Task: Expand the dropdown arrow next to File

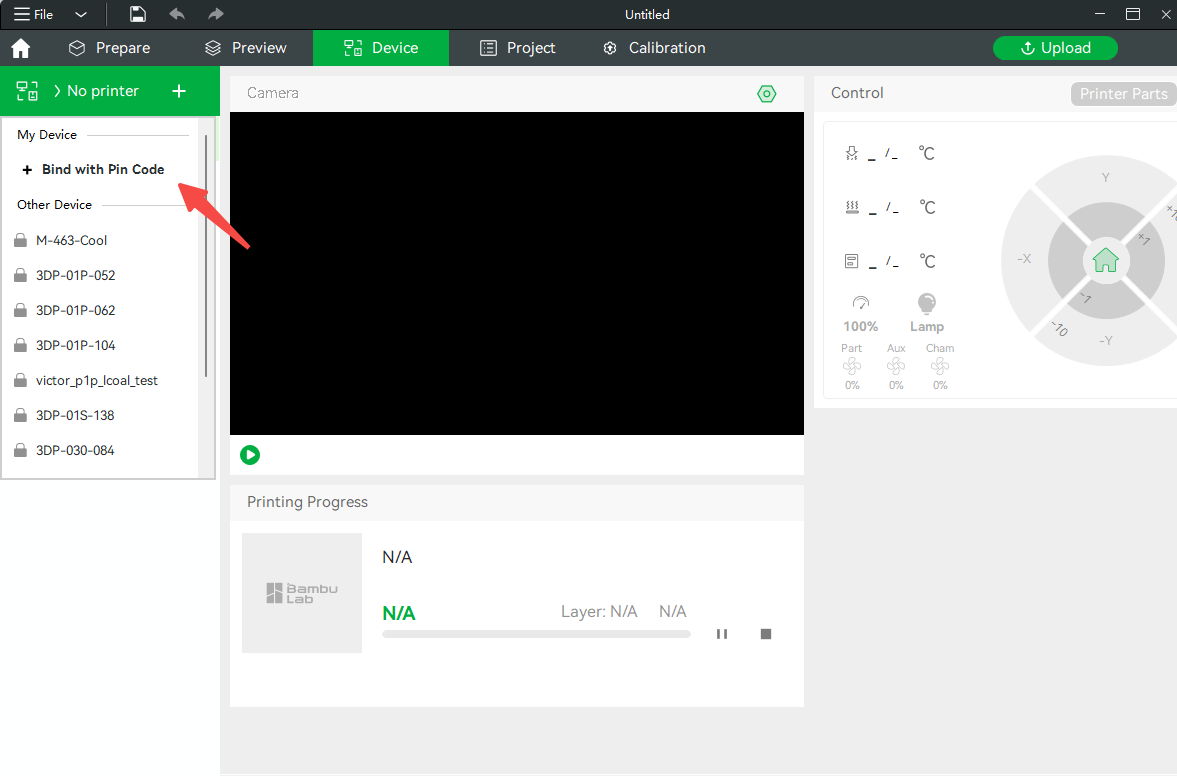Action: (x=81, y=14)
